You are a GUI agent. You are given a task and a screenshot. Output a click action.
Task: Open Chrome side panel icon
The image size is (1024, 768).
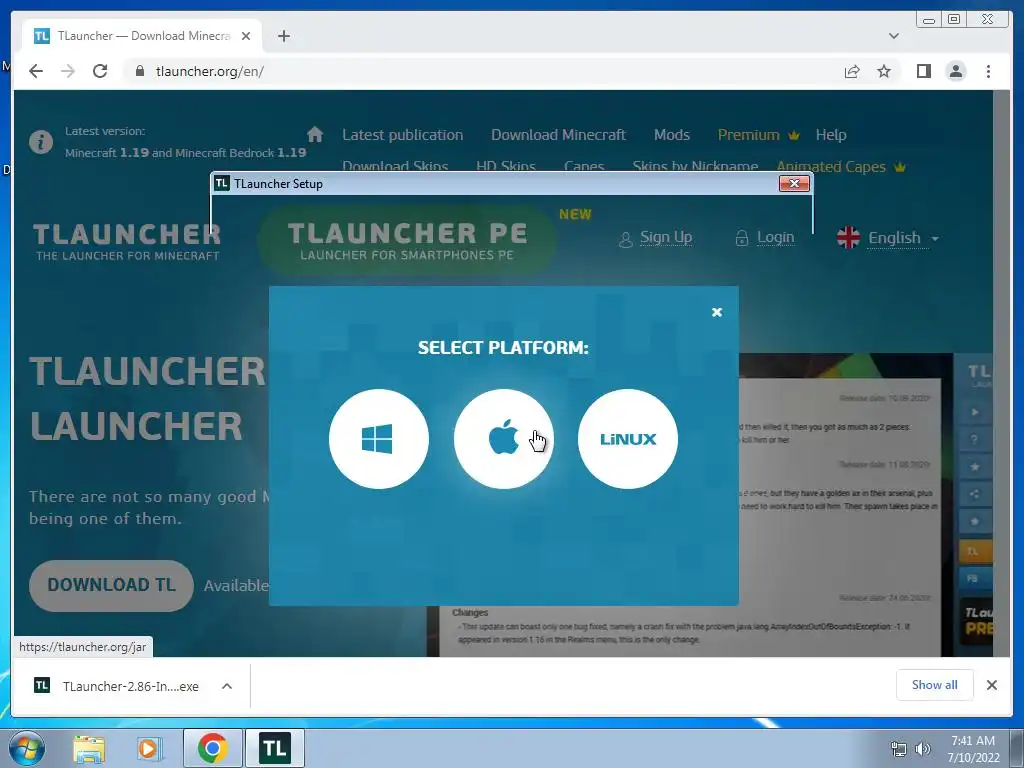(x=923, y=71)
